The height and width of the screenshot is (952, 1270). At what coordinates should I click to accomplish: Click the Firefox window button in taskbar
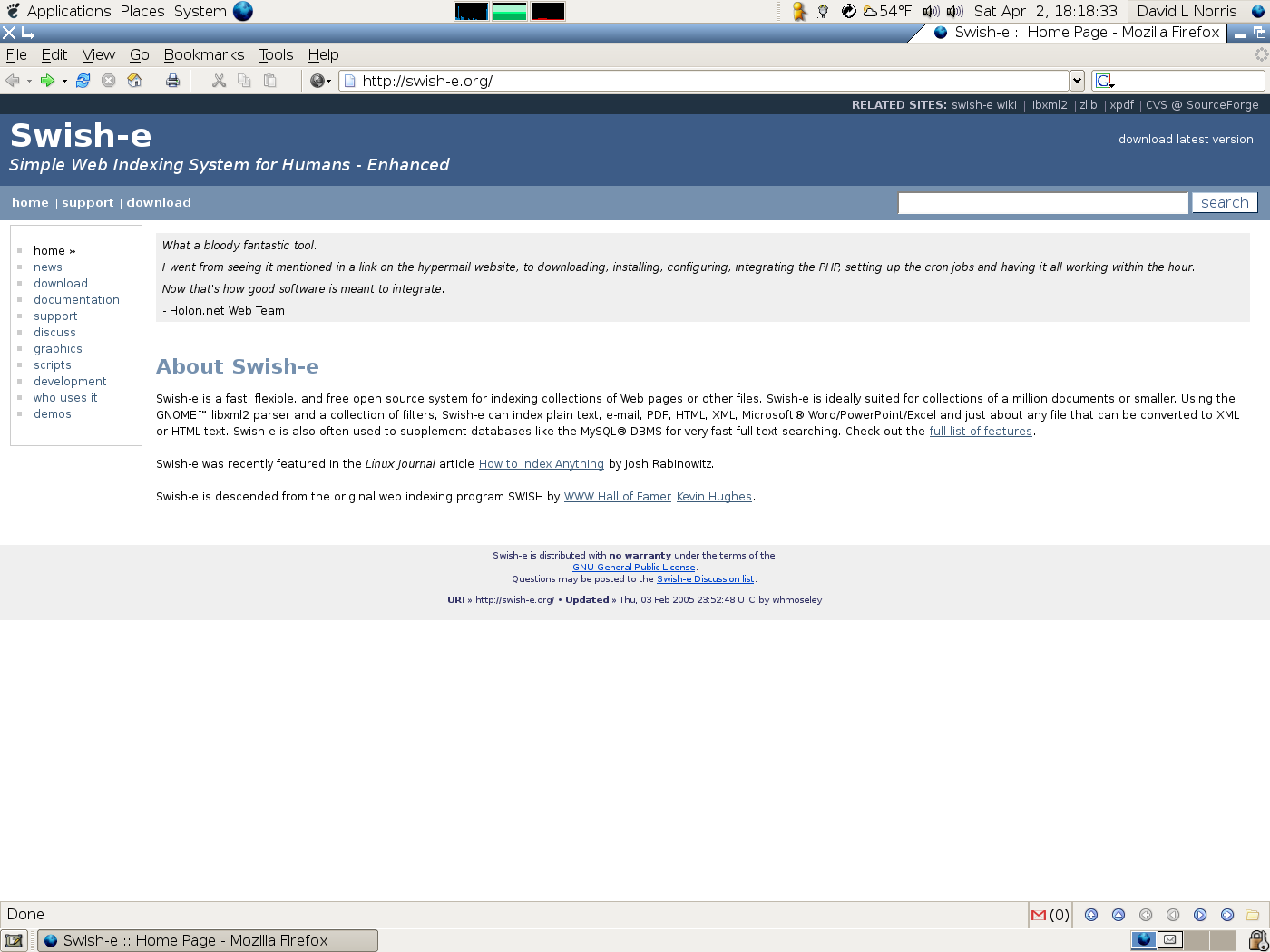(208, 940)
